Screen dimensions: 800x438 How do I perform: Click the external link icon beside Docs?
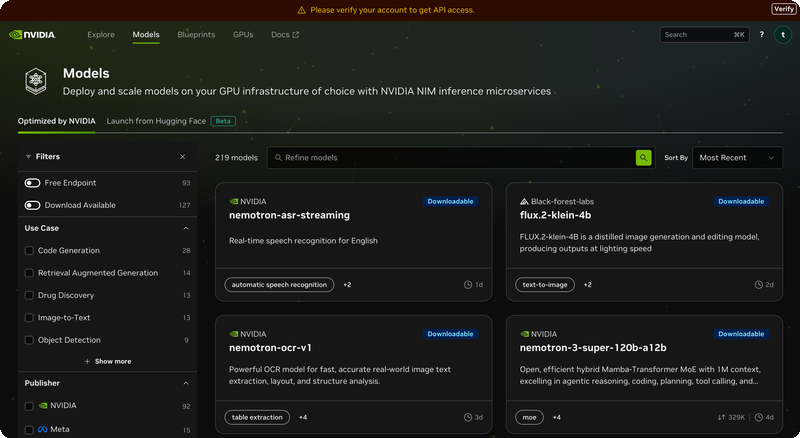click(295, 35)
